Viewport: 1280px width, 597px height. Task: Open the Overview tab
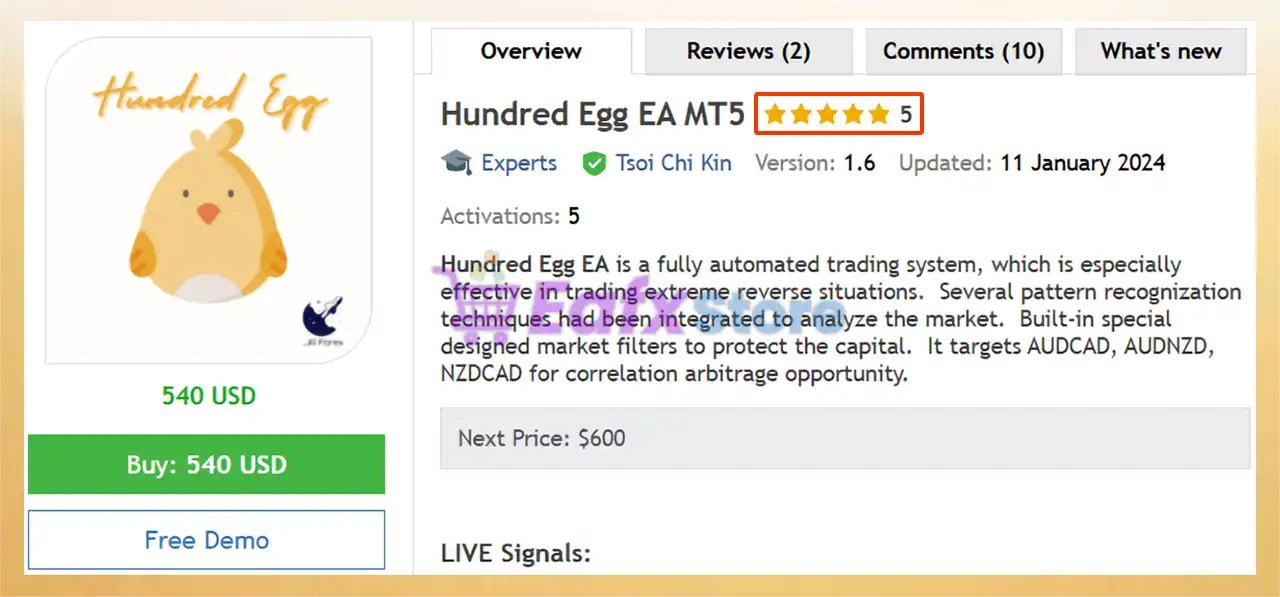(531, 52)
